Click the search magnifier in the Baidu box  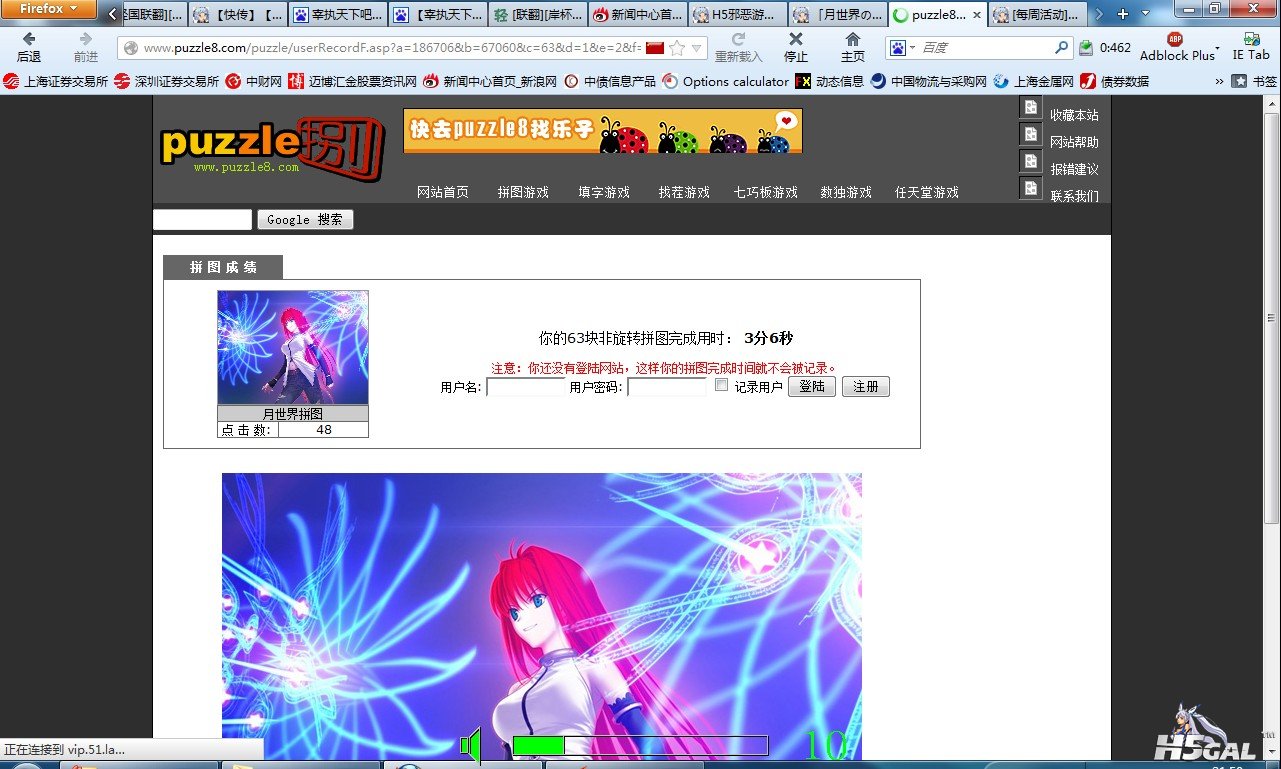point(1061,47)
